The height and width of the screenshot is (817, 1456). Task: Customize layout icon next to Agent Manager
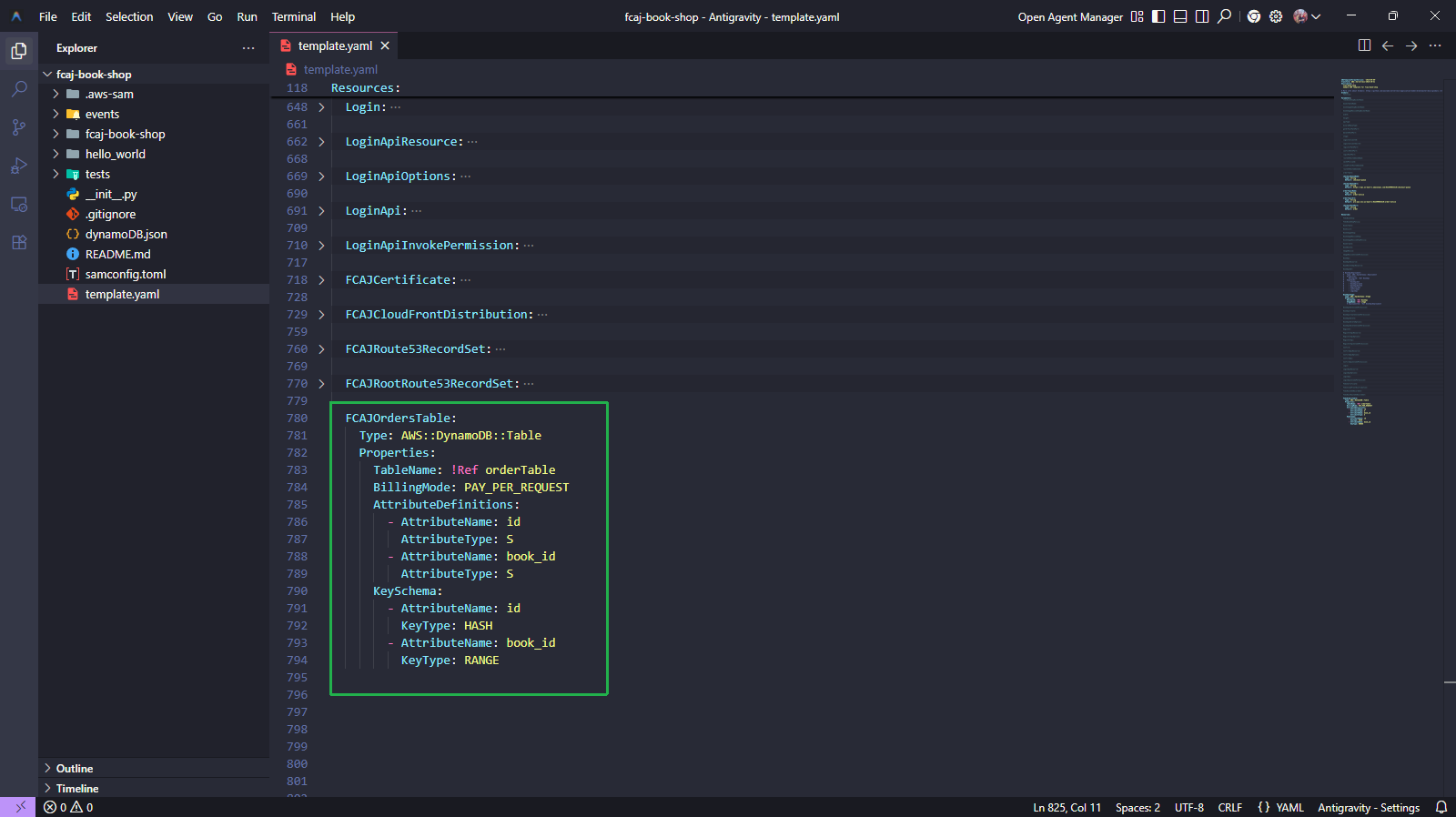(1137, 16)
